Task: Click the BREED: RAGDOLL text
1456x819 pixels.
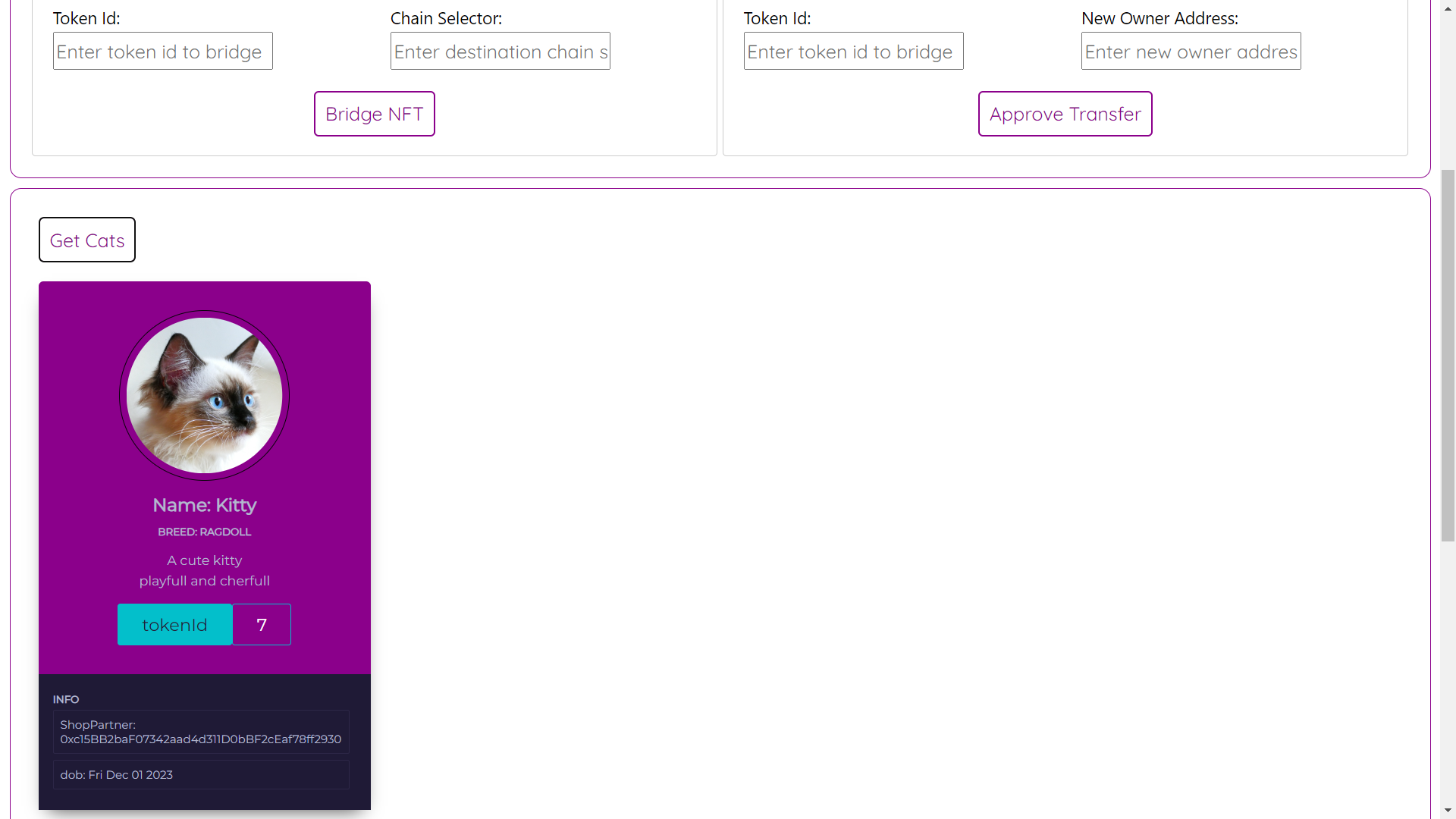Action: tap(204, 532)
